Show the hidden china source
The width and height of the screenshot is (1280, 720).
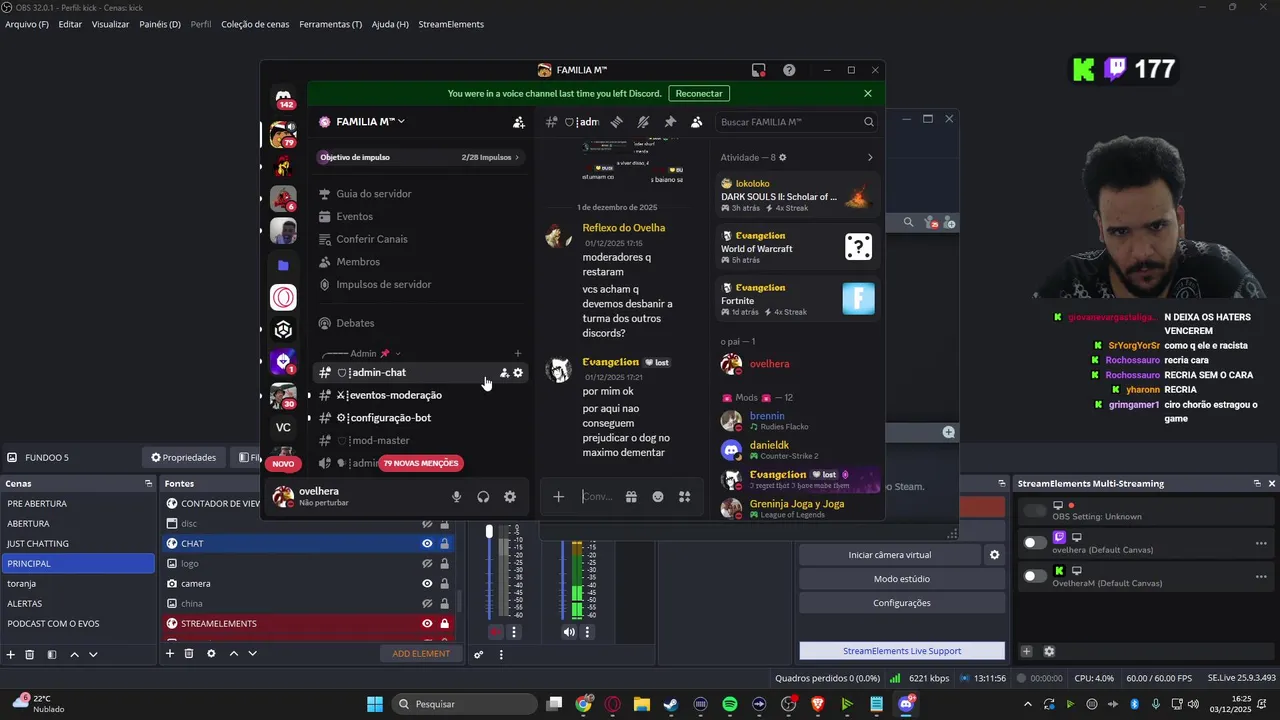point(427,604)
